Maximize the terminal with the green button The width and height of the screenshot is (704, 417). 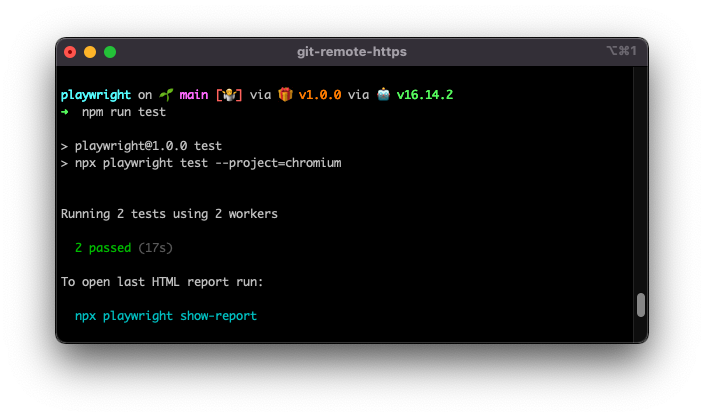110,52
